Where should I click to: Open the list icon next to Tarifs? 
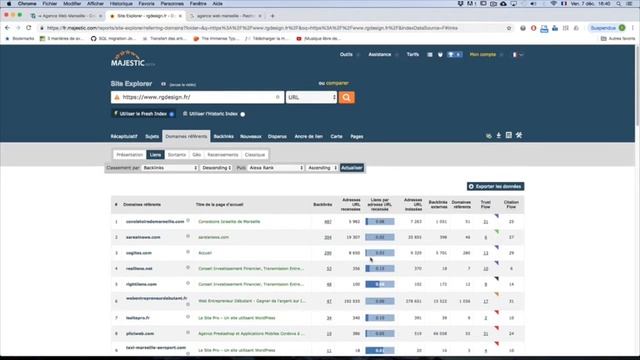[430, 54]
